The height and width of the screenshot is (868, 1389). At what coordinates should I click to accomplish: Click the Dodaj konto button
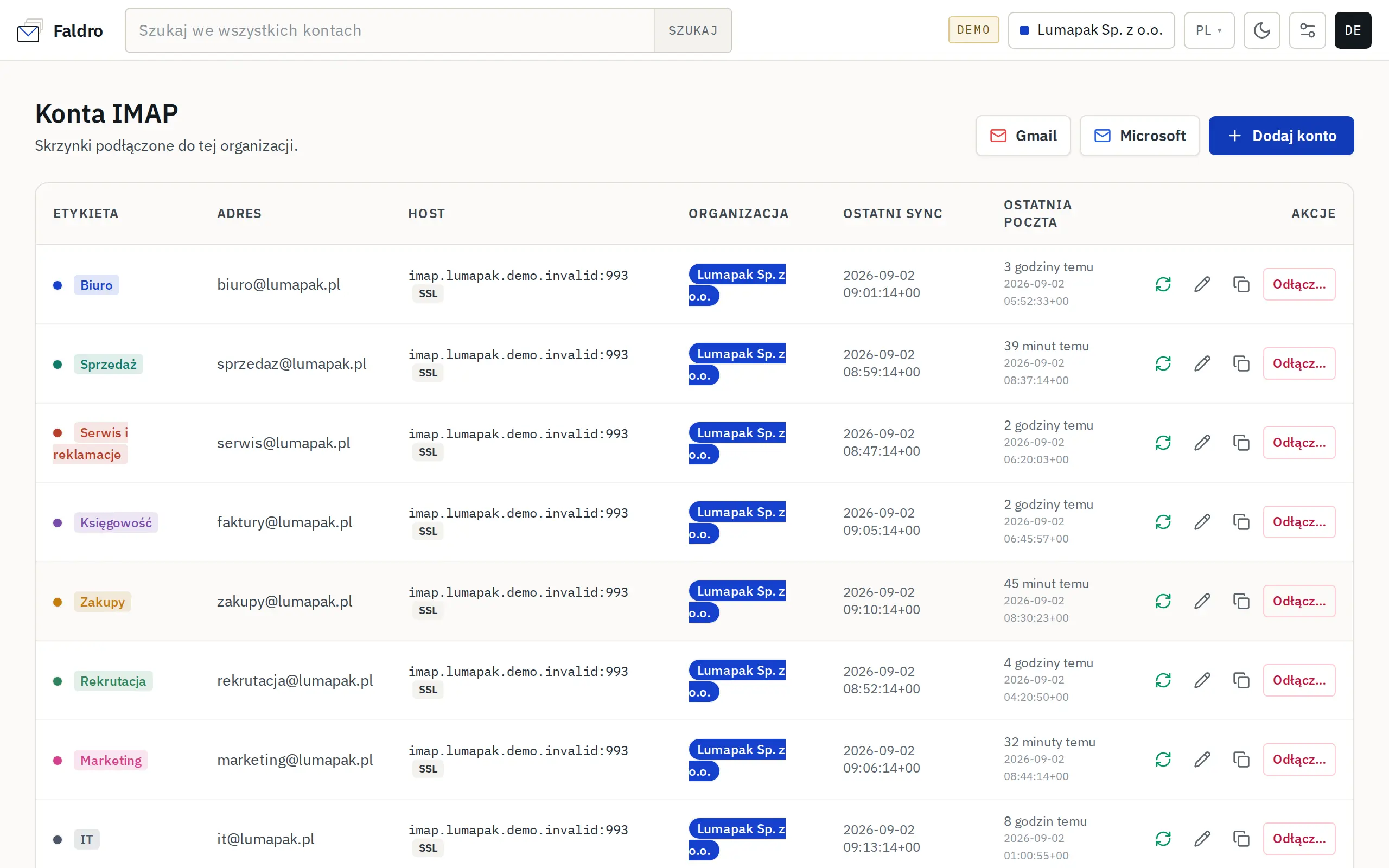click(1281, 136)
